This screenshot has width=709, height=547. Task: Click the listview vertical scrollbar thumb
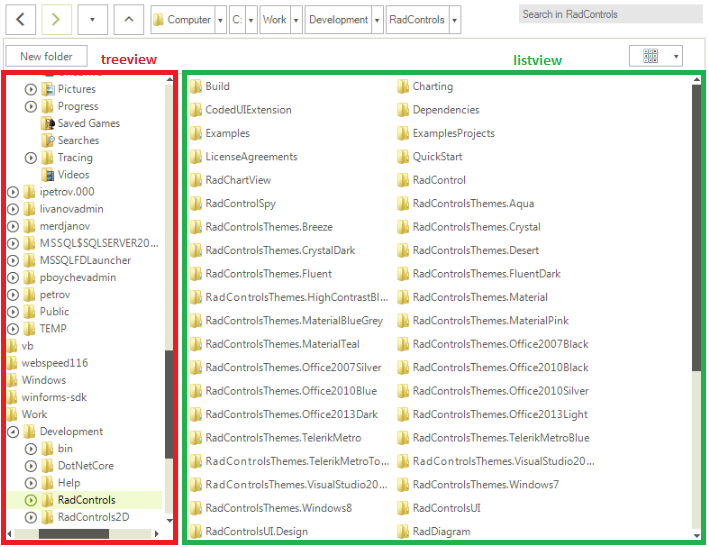coord(696,228)
